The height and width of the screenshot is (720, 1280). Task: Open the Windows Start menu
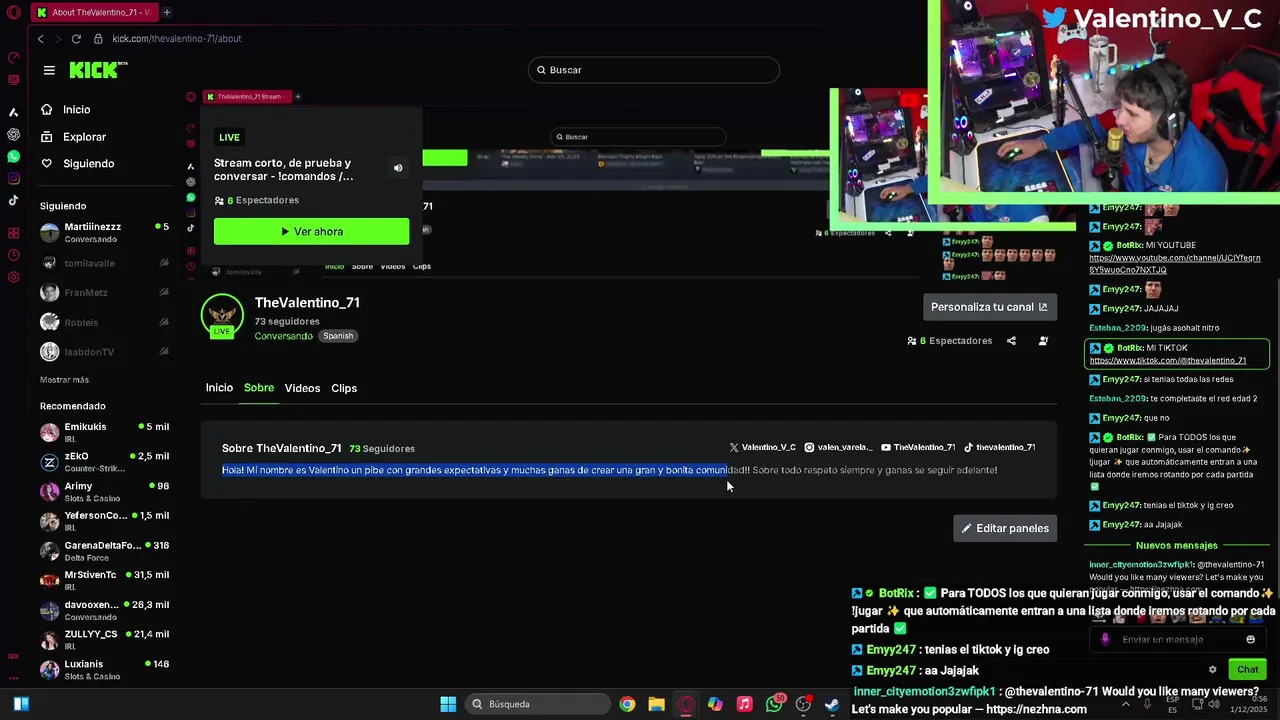(448, 704)
